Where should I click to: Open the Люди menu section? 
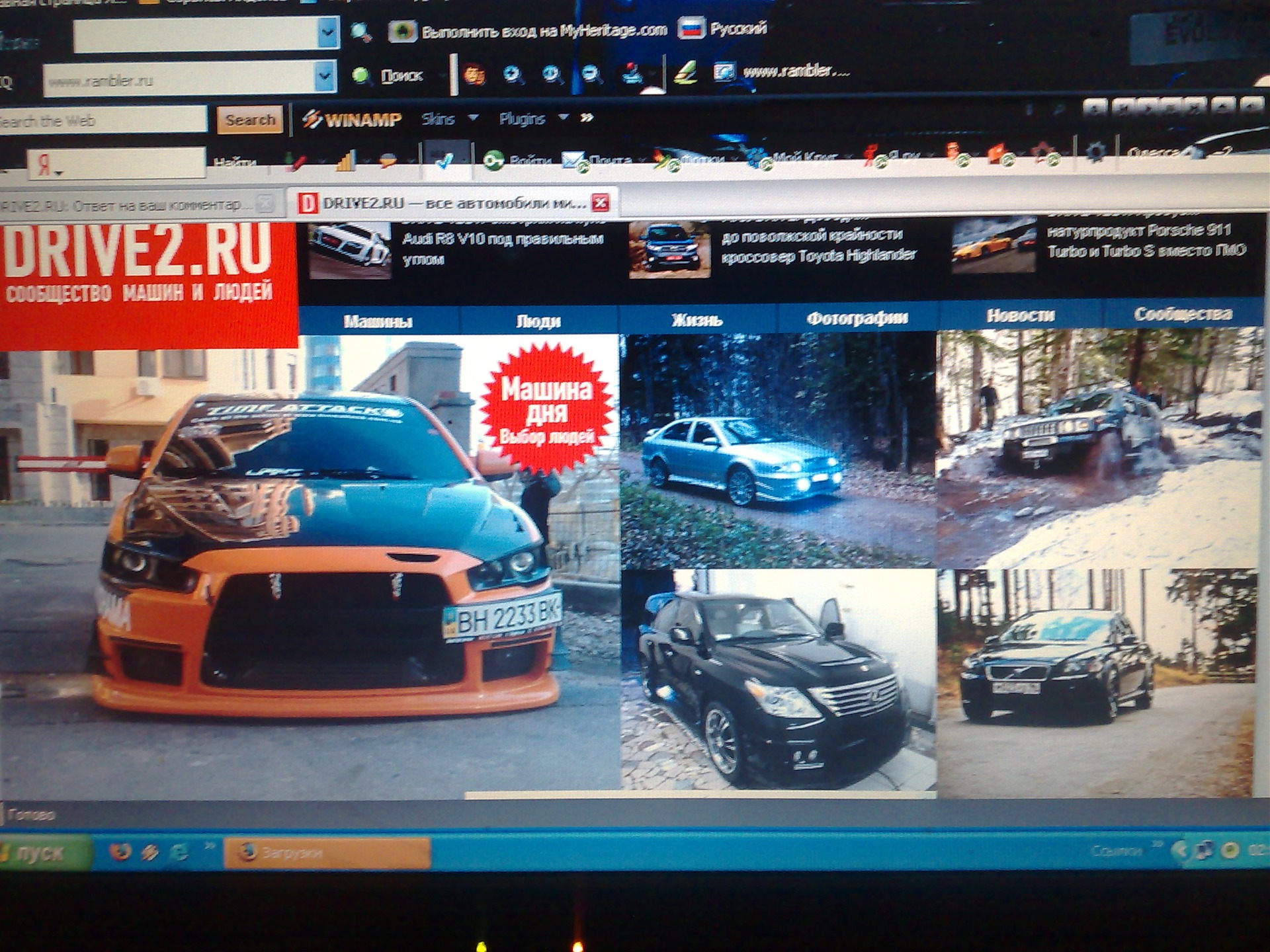[x=538, y=321]
